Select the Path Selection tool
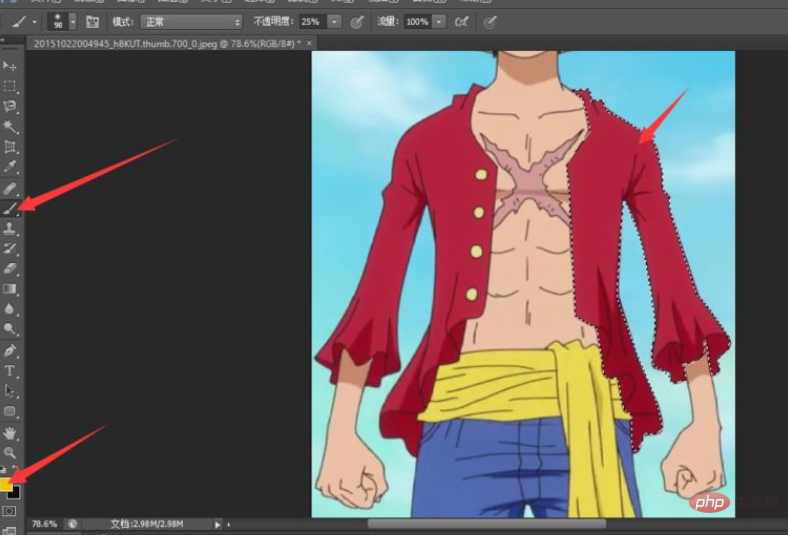 click(9, 391)
